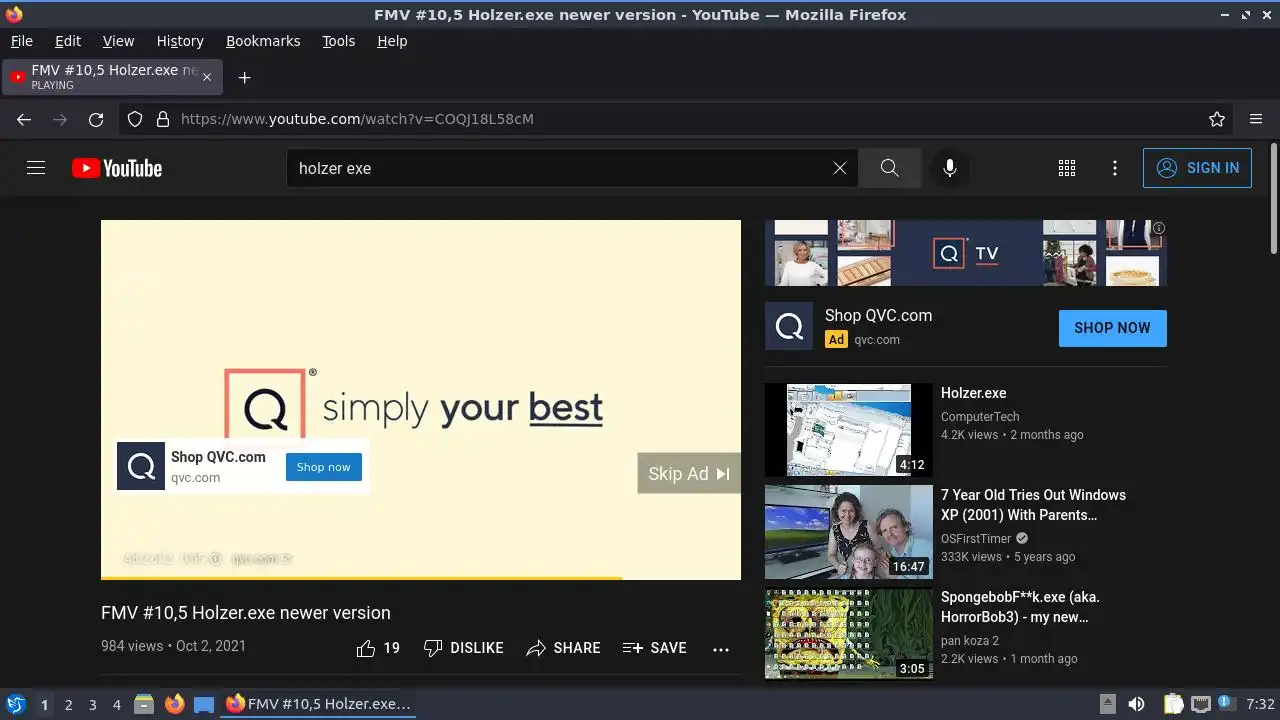1280x720 pixels.
Task: Click the QVC TV banner image
Action: point(965,253)
